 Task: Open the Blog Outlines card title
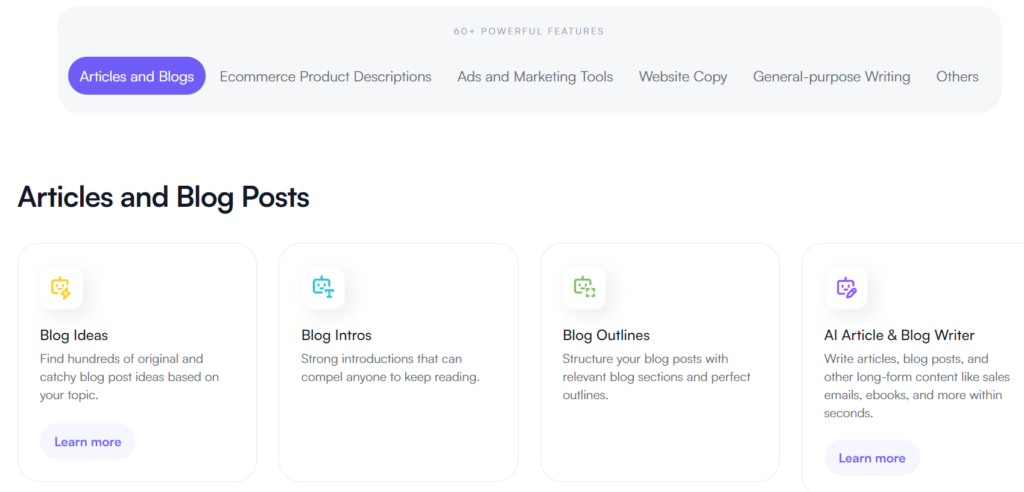pyautogui.click(x=606, y=336)
